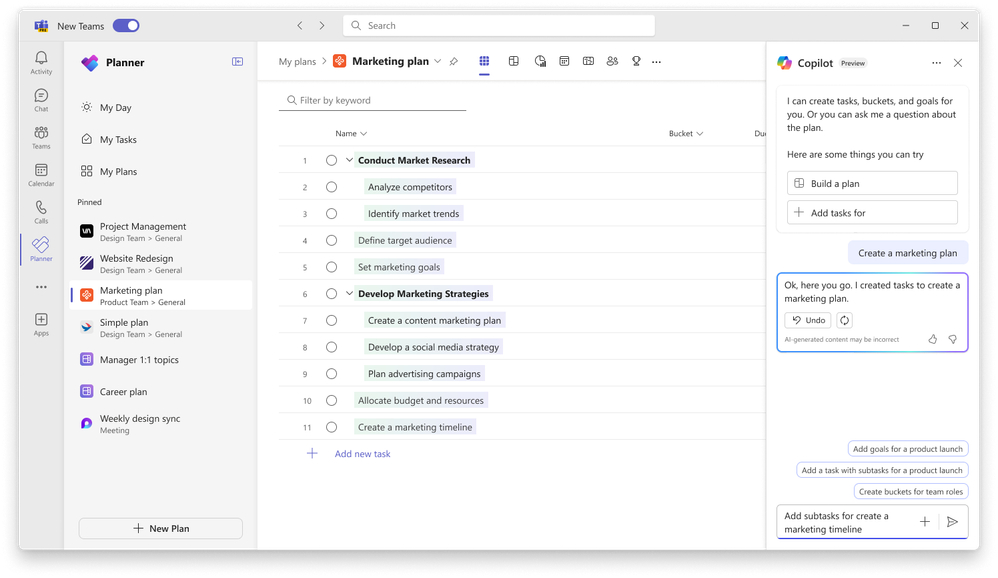Choose Create buckets for team roles
The image size is (998, 578).
[911, 491]
